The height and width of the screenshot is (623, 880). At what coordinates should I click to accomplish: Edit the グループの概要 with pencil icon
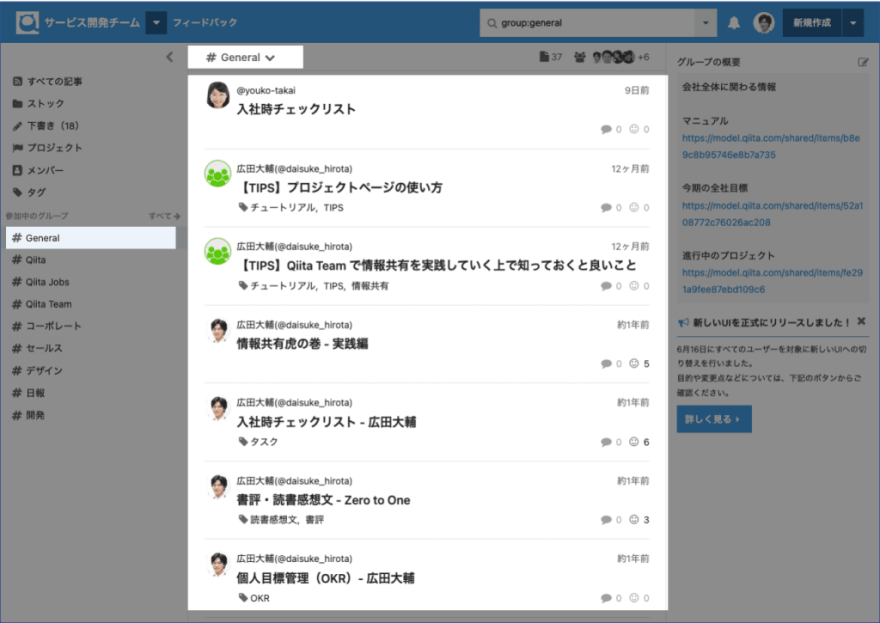click(863, 62)
